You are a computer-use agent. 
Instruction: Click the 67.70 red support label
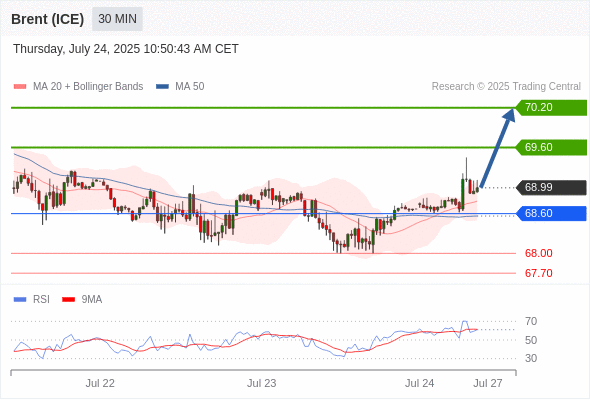pyautogui.click(x=538, y=273)
